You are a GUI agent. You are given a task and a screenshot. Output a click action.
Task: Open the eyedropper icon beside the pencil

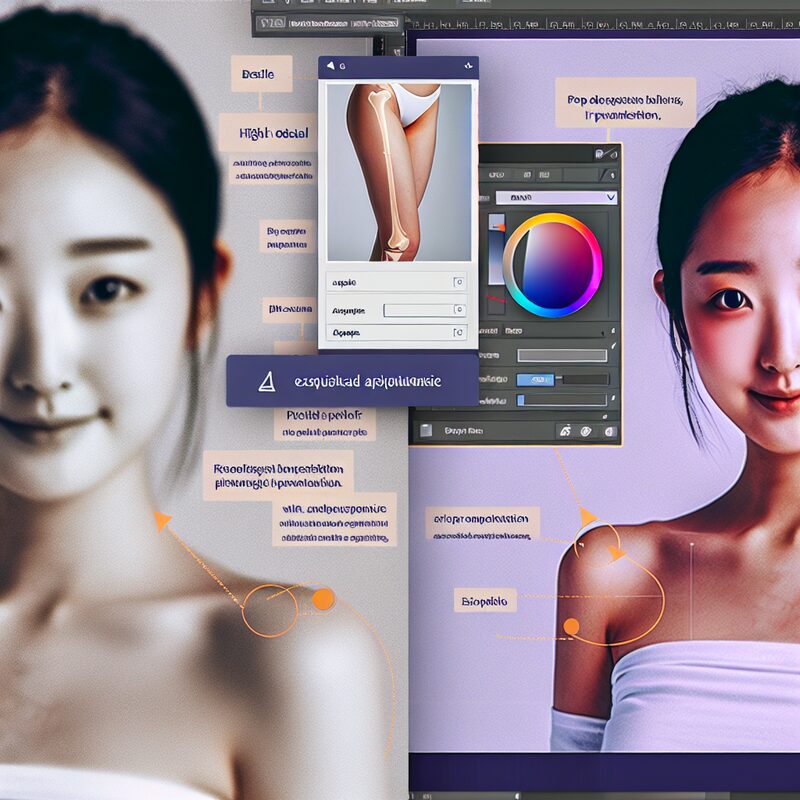click(615, 155)
